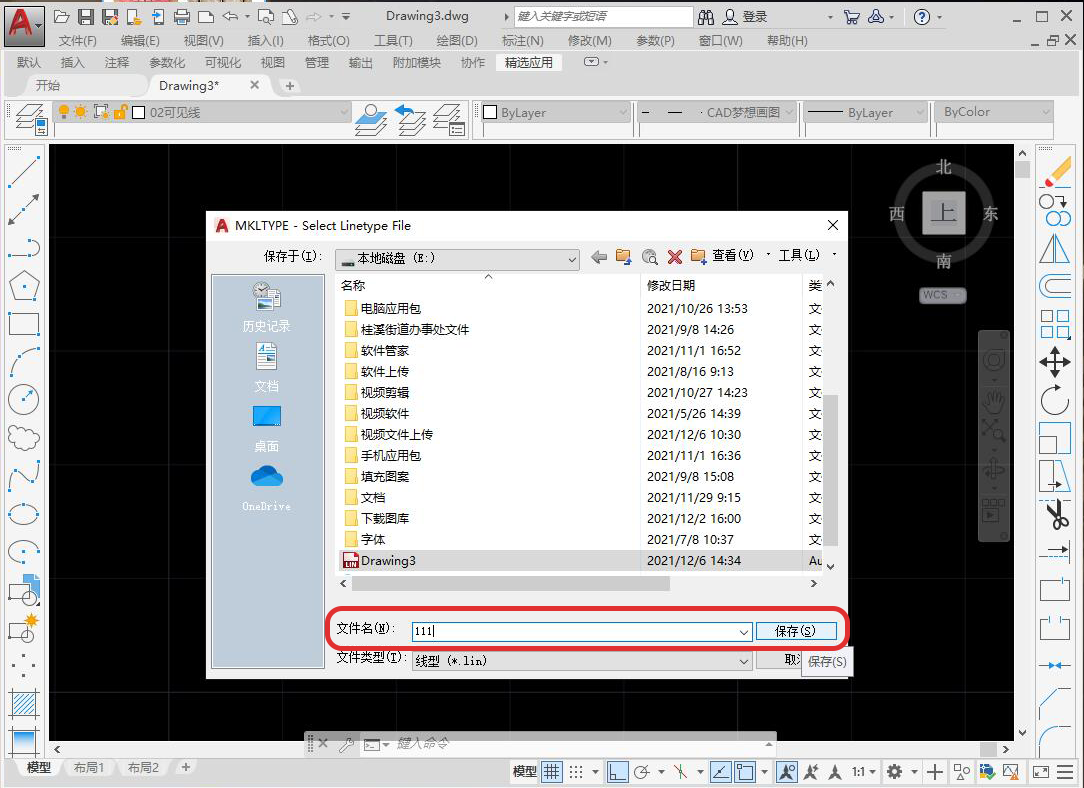1084x788 pixels.
Task: Switch to the 注释 ribbon tab
Action: point(117,62)
